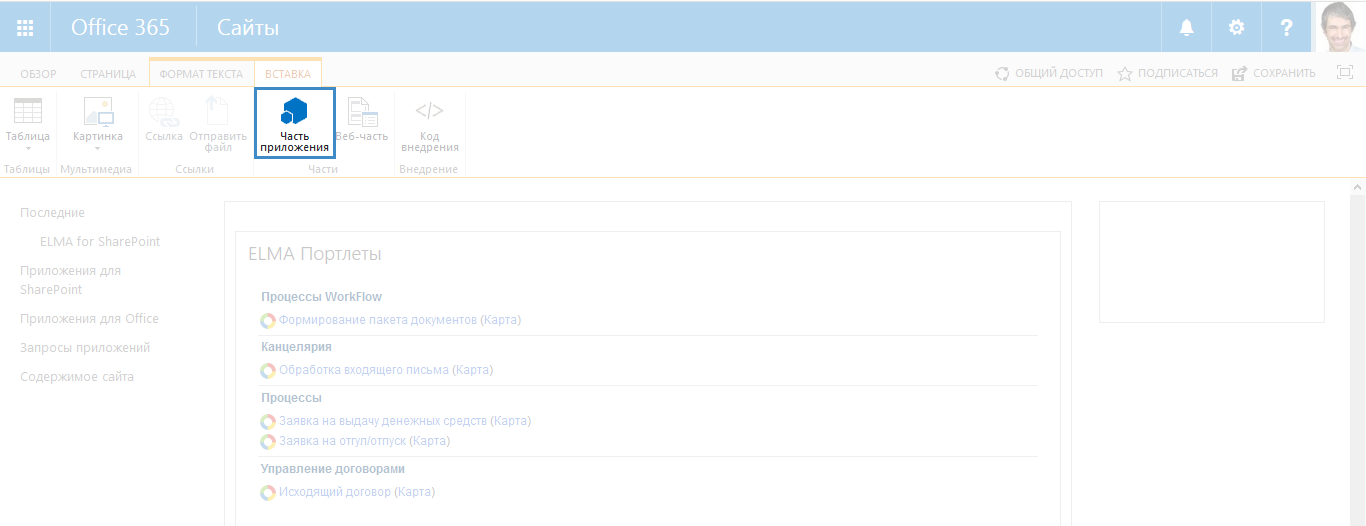Insert table using Таблица icon

28,111
